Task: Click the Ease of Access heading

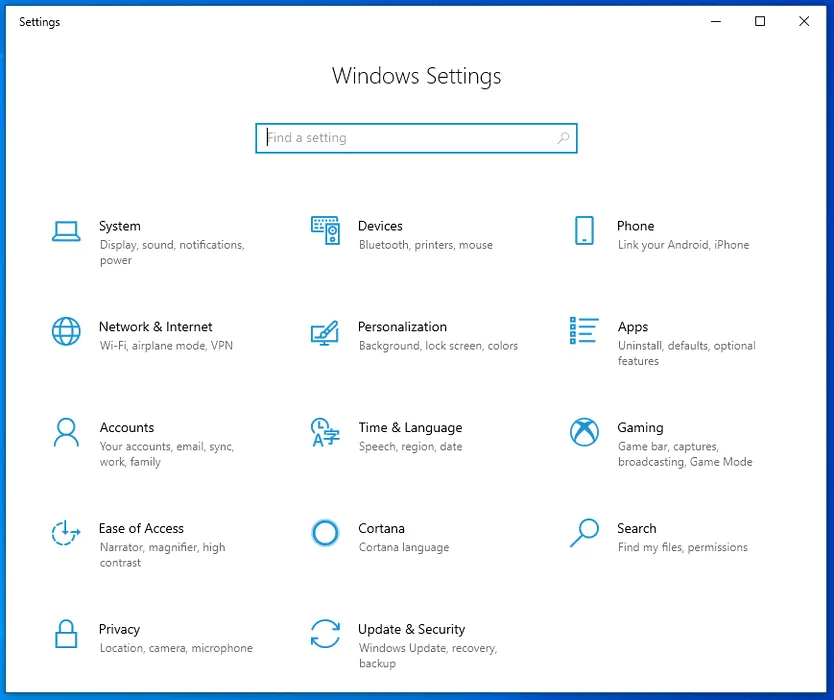Action: coord(141,528)
